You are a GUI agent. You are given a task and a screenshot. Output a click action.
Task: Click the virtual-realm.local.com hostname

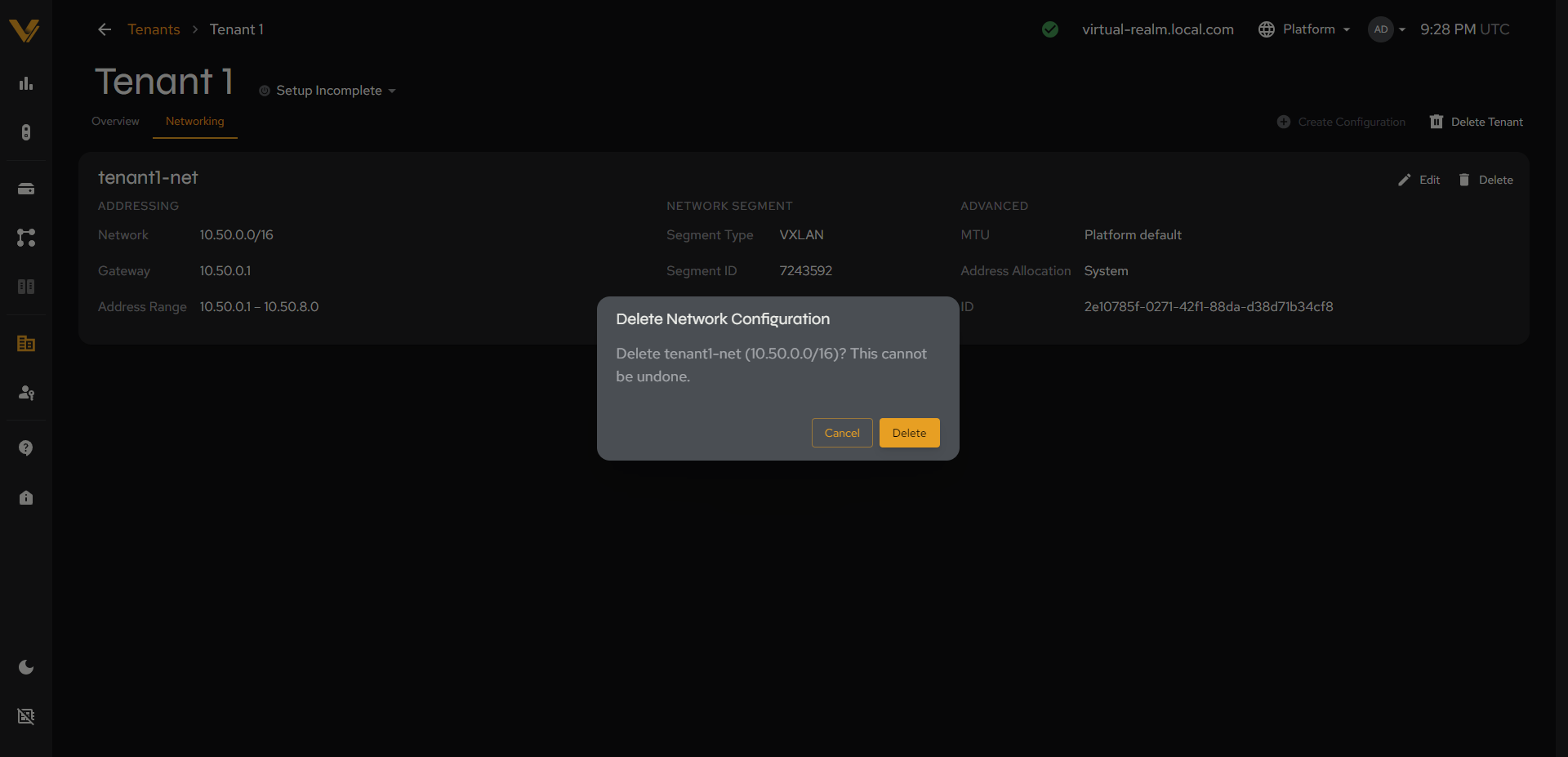1158,29
